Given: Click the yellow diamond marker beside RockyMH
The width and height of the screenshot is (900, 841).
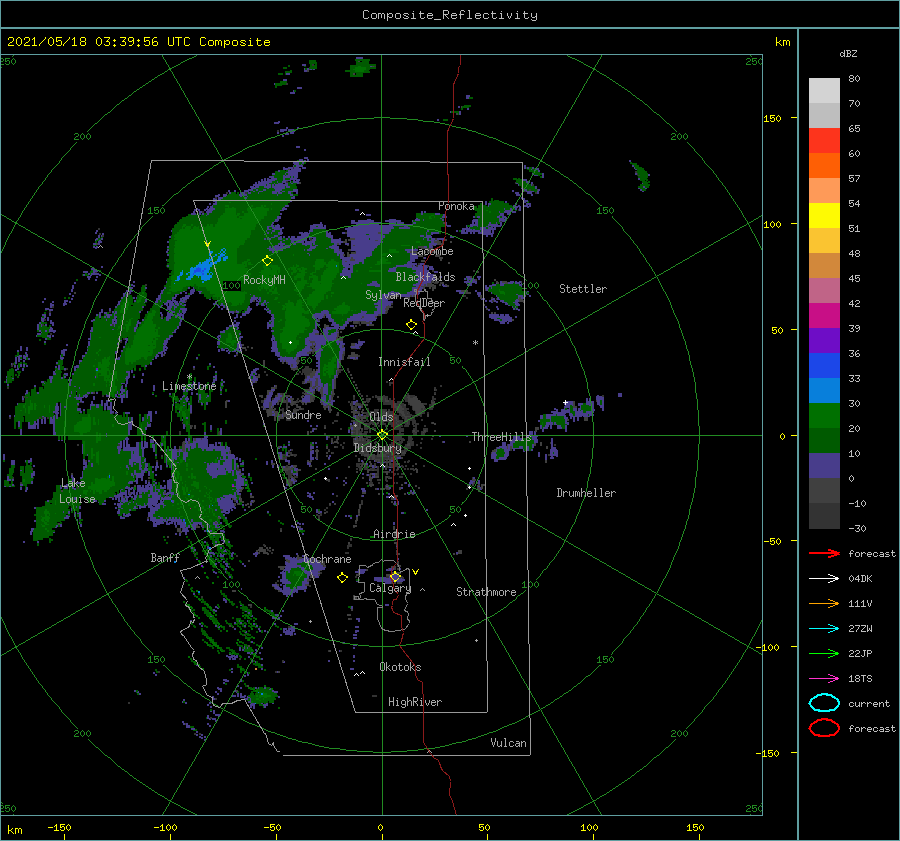Looking at the screenshot, I should pyautogui.click(x=267, y=261).
